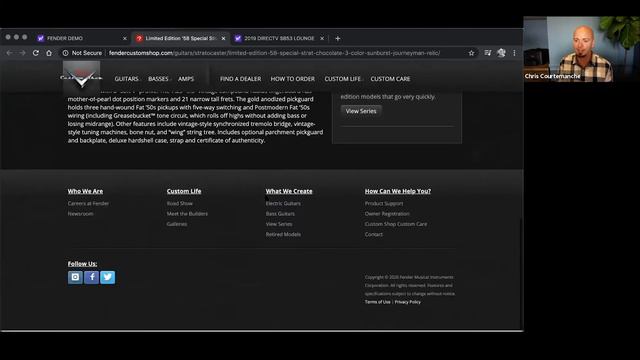The width and height of the screenshot is (640, 360).
Task: Click Chris Courtemanche's webcam video
Action: pos(582,49)
